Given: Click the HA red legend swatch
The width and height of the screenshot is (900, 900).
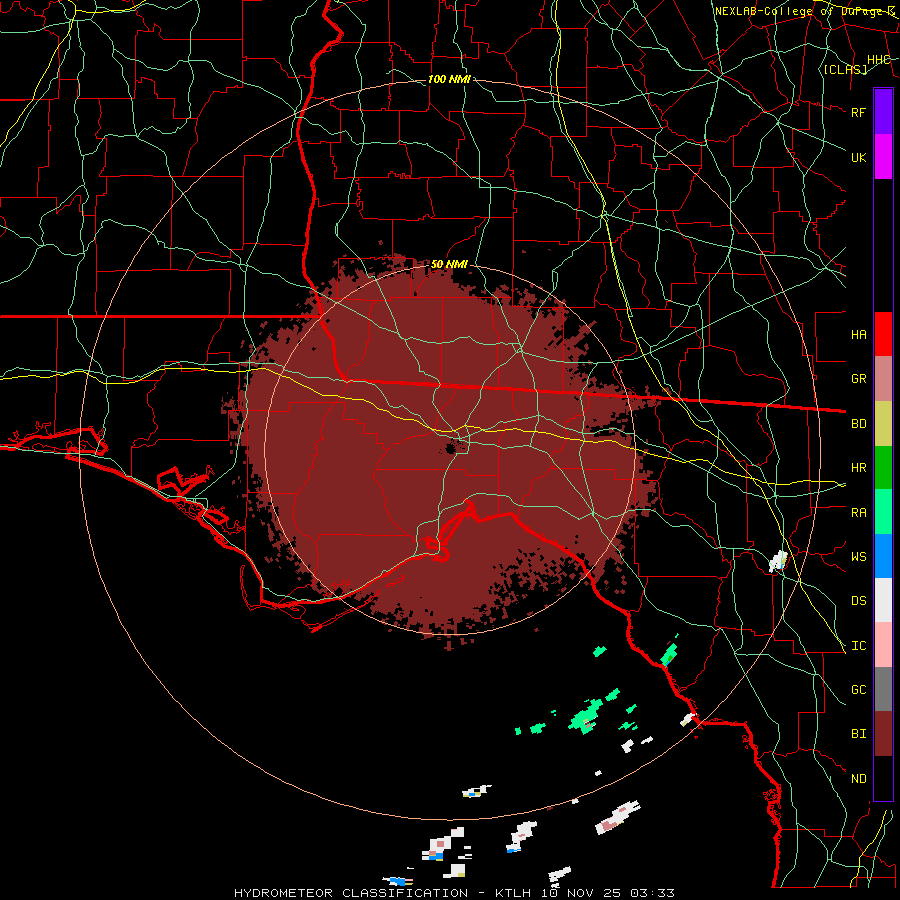Looking at the screenshot, I should click(883, 334).
